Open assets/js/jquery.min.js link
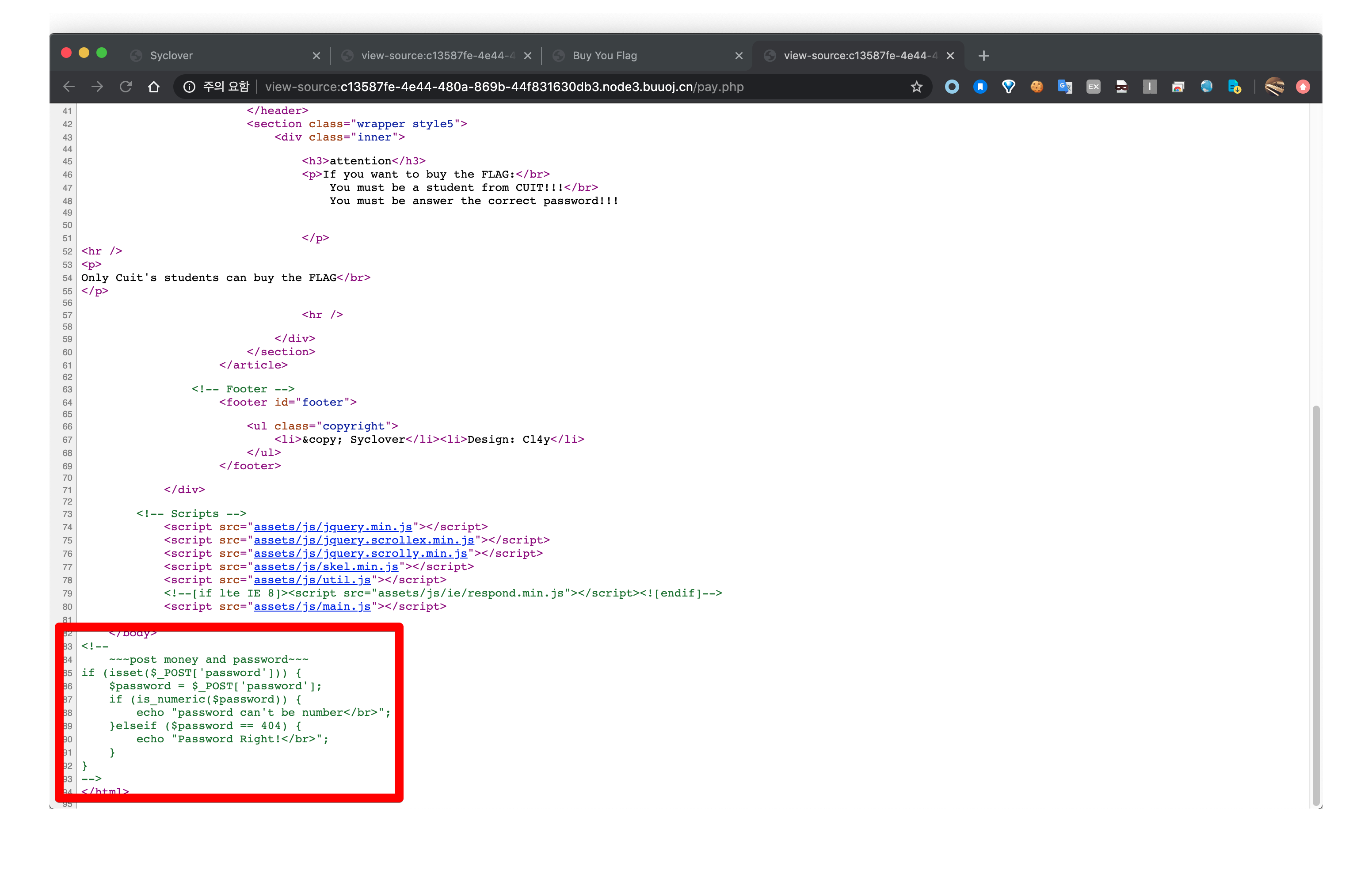1372x874 pixels. tap(332, 527)
